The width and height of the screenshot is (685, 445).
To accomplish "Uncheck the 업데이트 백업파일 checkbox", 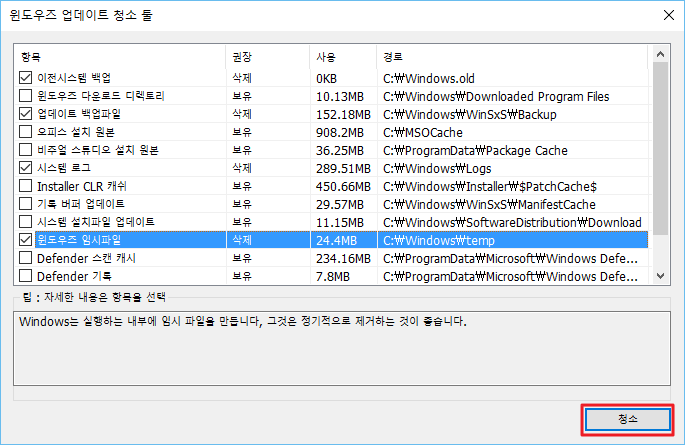I will point(25,114).
